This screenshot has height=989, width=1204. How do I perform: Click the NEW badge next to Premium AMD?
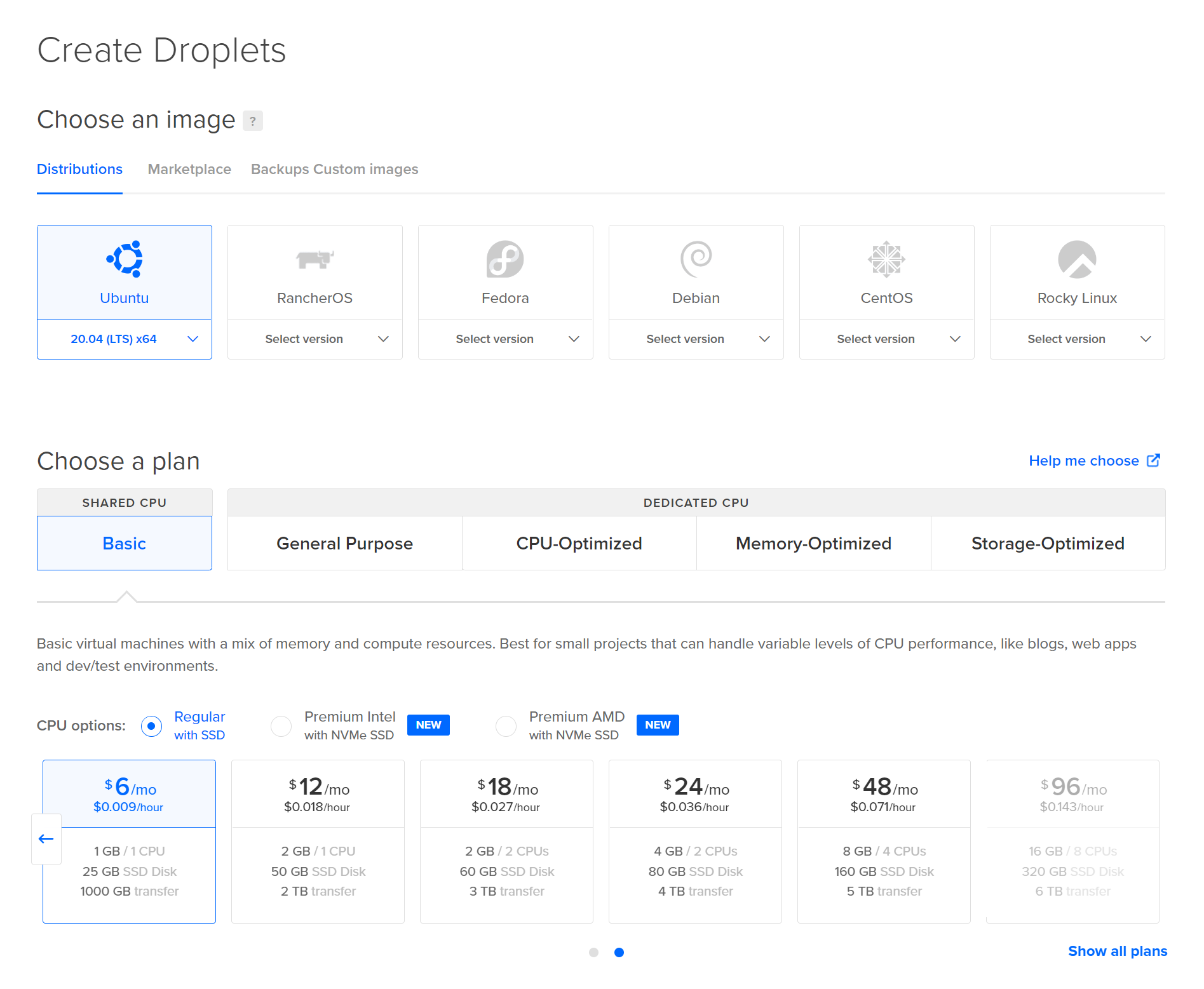(x=658, y=725)
